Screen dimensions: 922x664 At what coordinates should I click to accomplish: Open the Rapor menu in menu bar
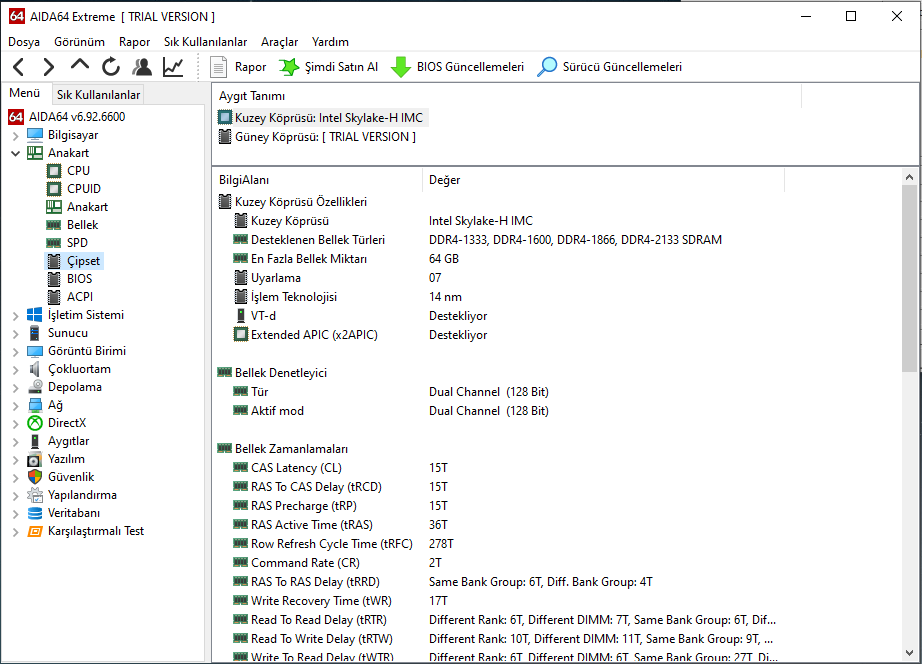click(x=134, y=42)
